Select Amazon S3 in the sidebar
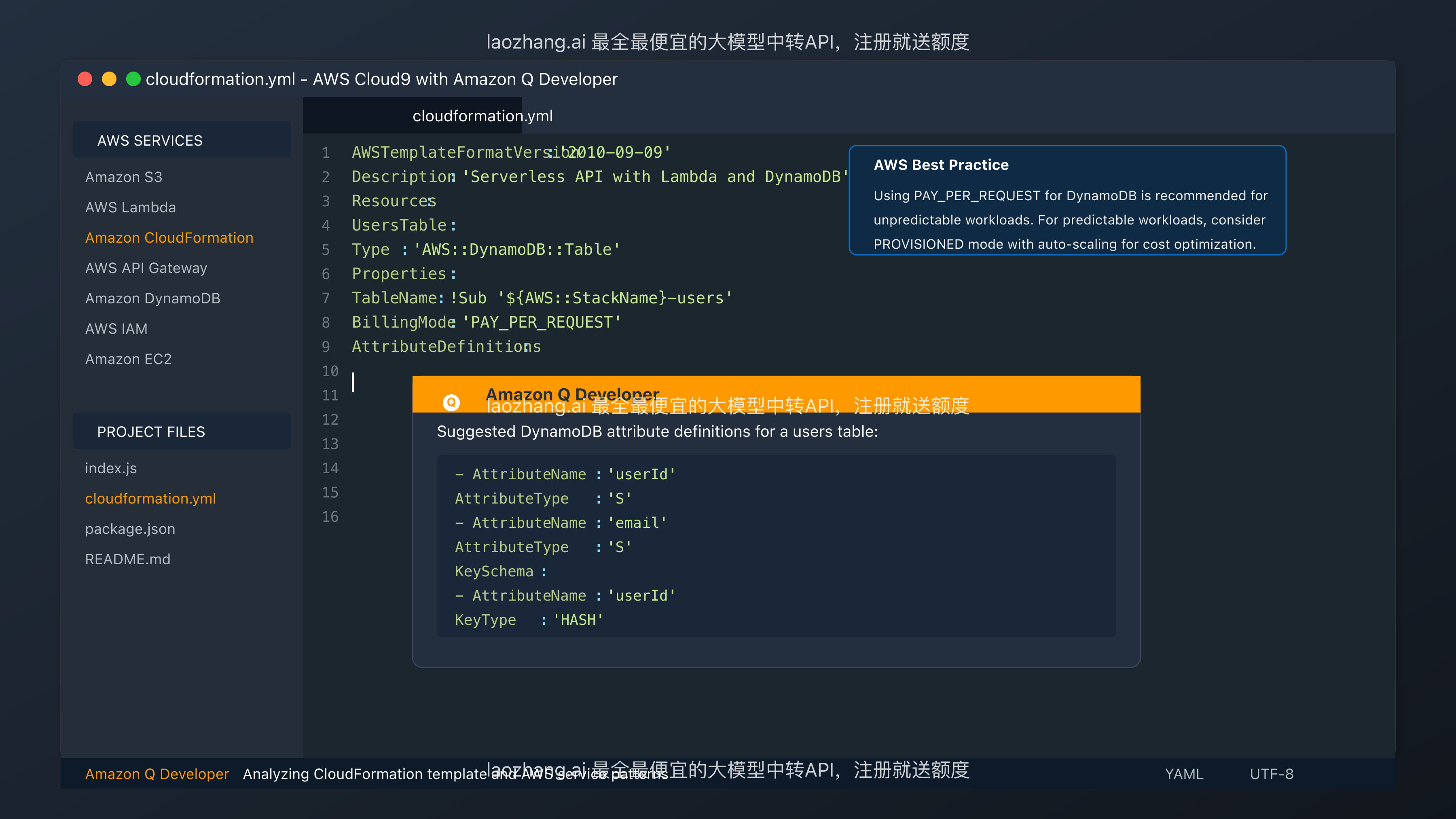 (123, 177)
